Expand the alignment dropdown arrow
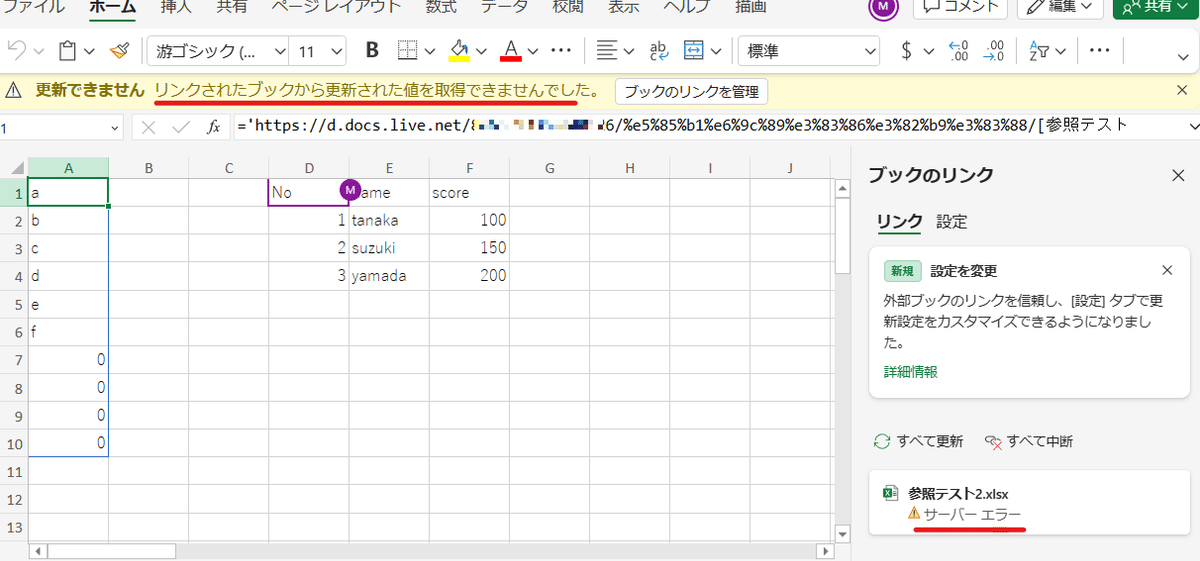This screenshot has height=561, width=1200. click(x=627, y=51)
